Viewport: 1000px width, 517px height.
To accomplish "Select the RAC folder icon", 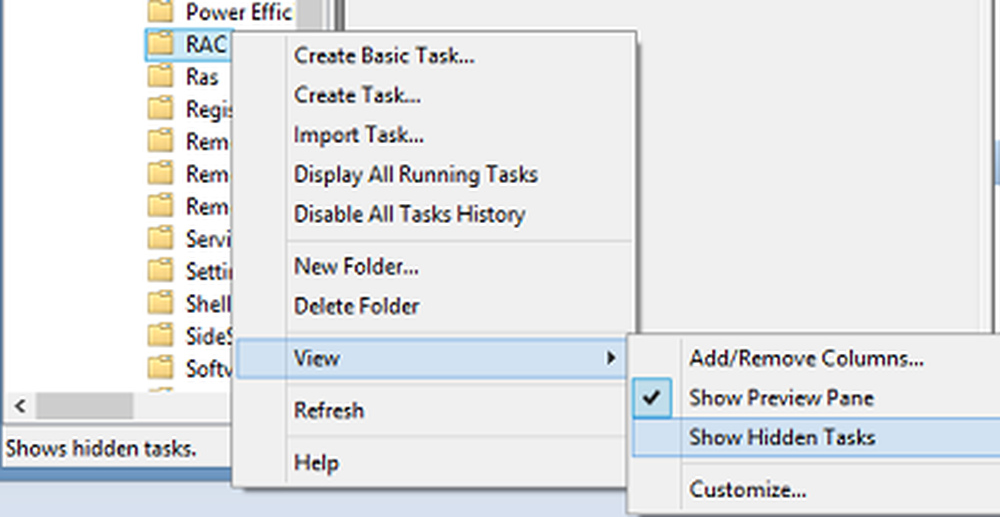I will point(160,44).
